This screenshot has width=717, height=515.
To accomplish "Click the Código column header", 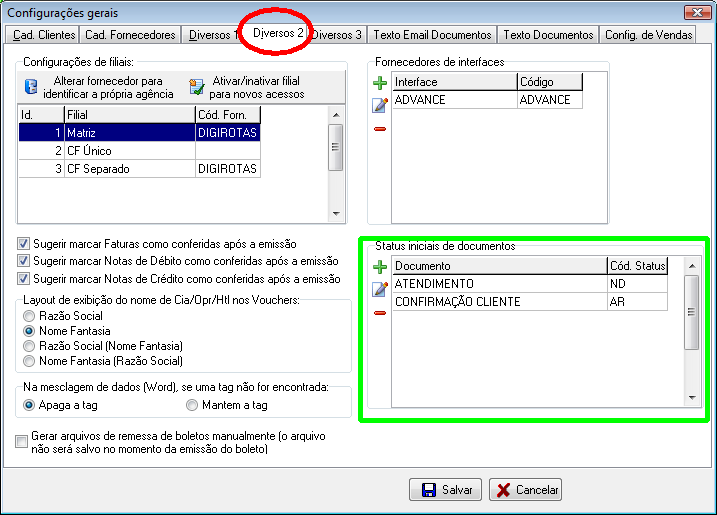I will pos(550,82).
